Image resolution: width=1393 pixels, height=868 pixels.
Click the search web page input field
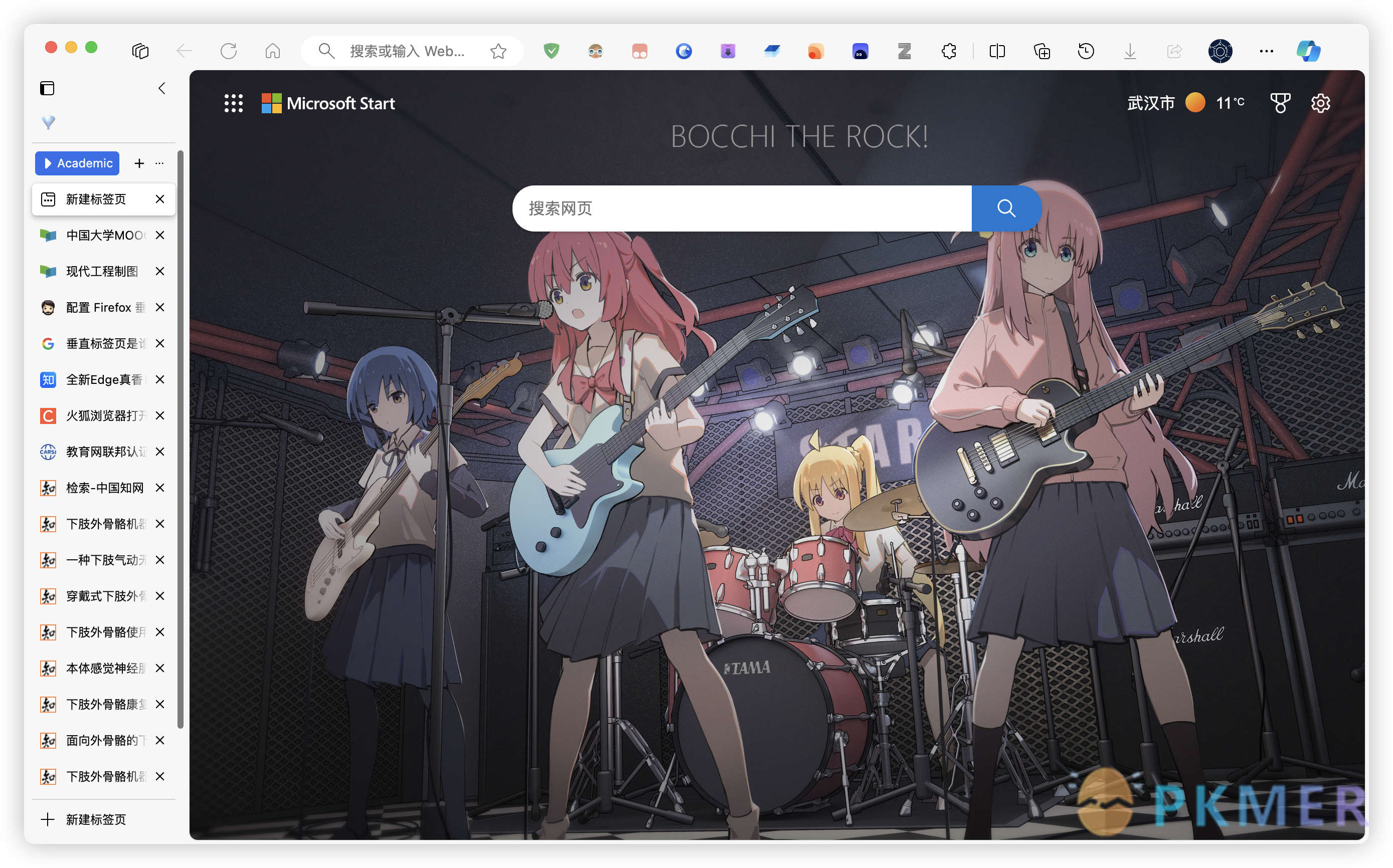pos(742,208)
